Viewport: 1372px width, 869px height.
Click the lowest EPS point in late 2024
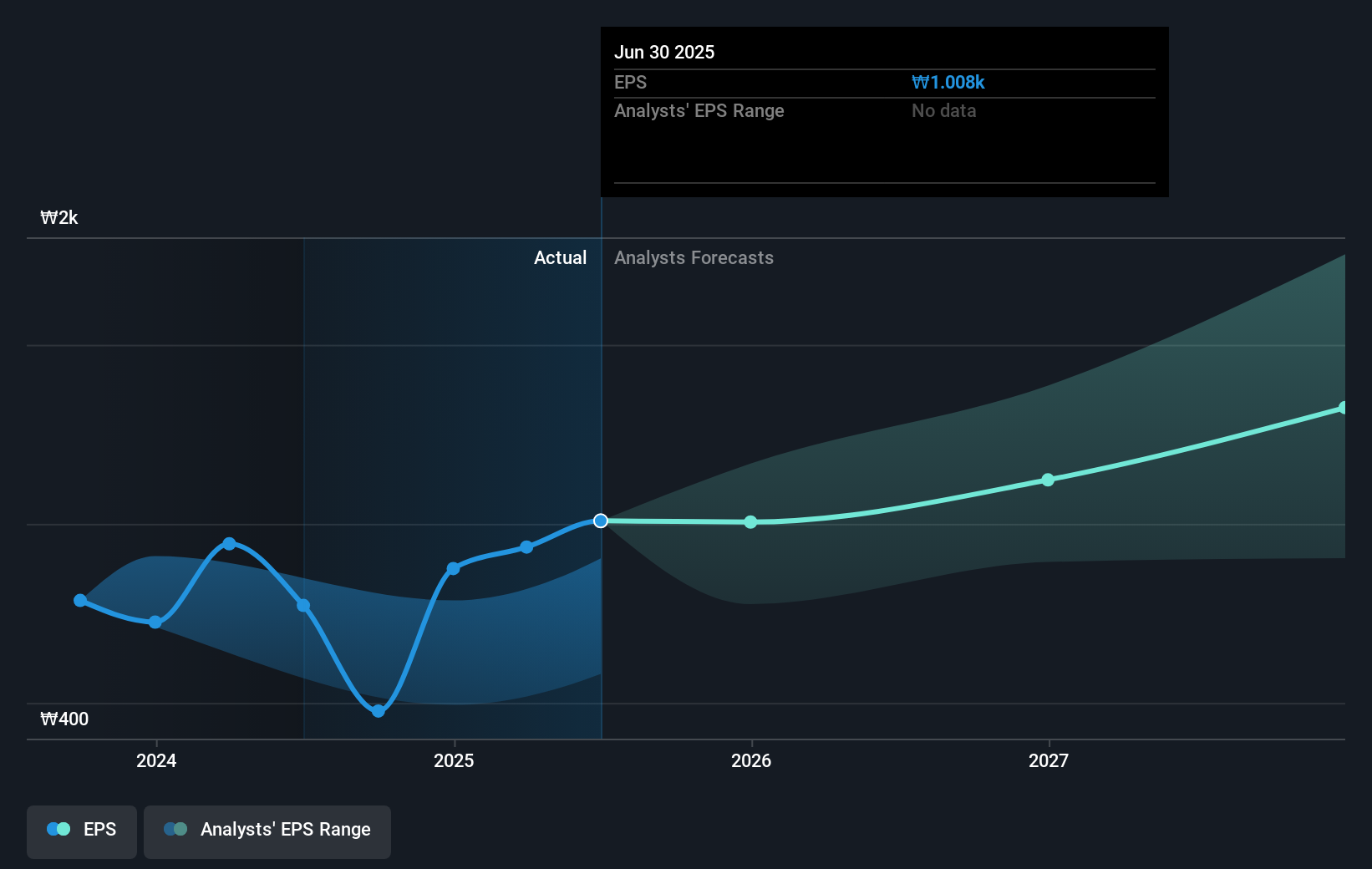coord(379,711)
